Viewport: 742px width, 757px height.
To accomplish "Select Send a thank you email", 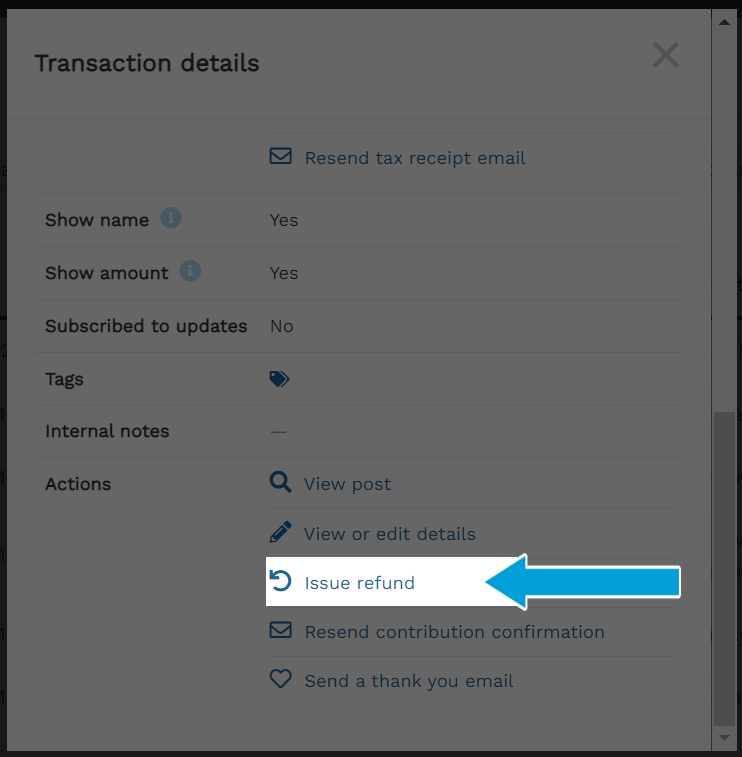I will coord(408,681).
